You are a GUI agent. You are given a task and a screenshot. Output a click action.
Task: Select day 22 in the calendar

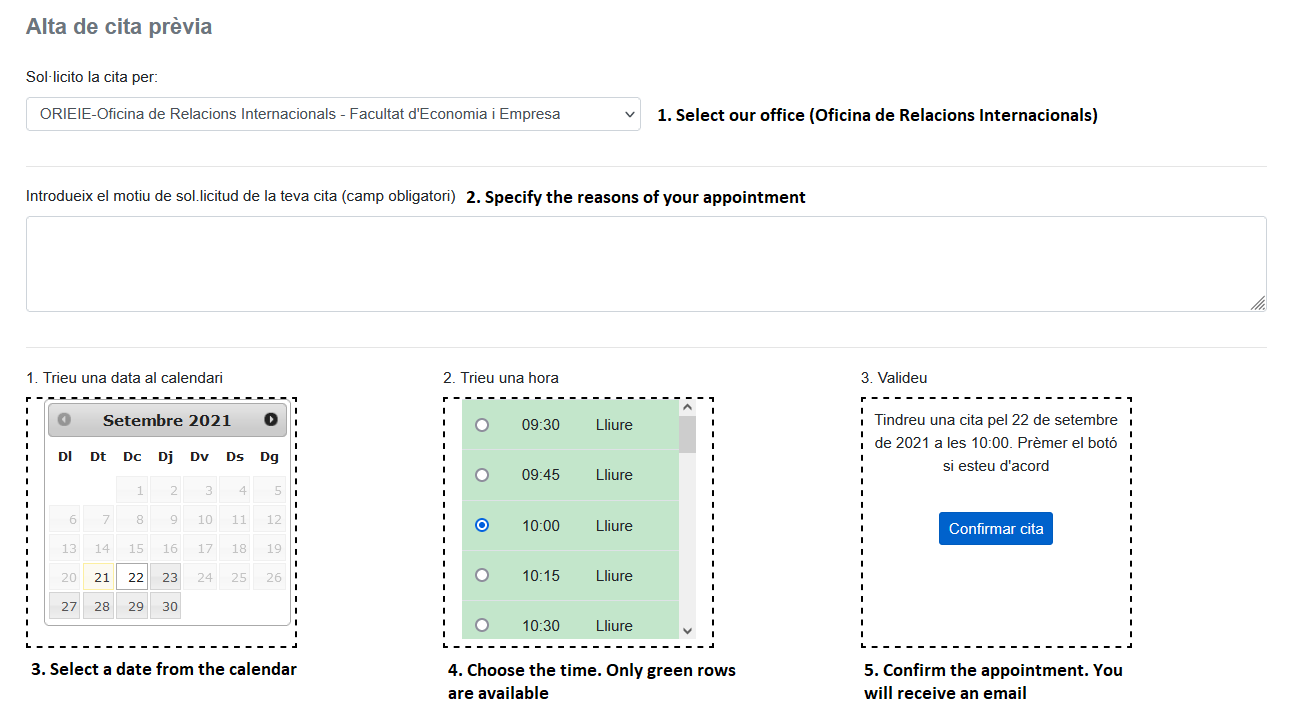point(135,577)
